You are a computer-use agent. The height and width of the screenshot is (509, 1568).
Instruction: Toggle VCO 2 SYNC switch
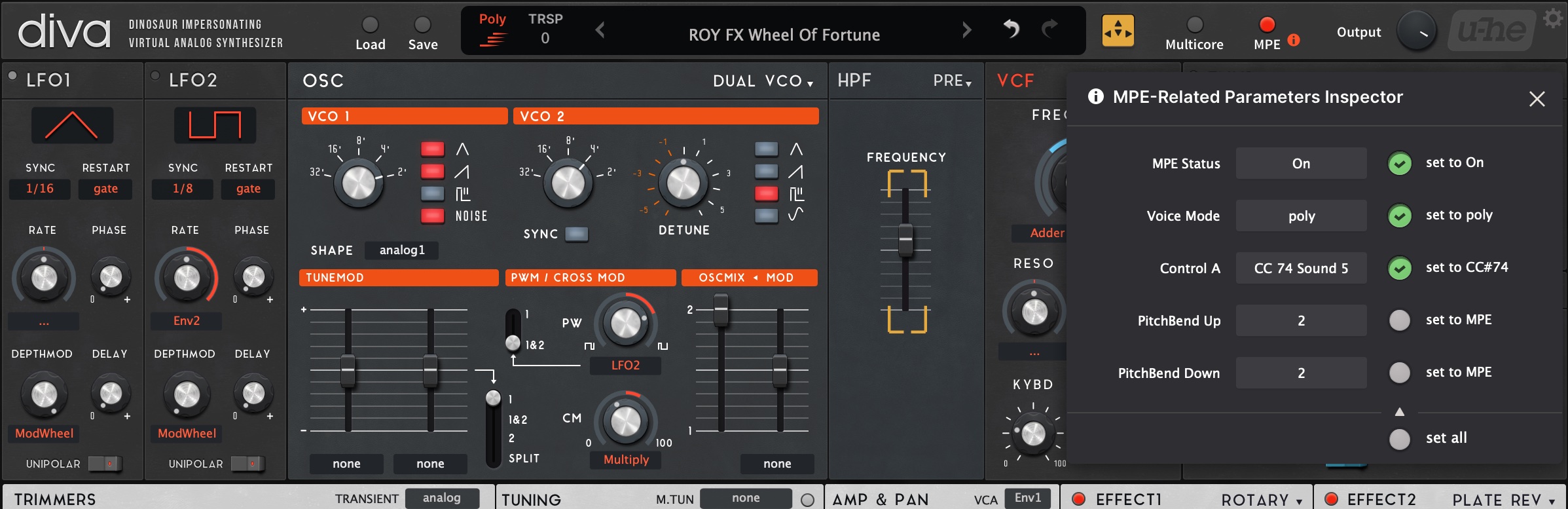pyautogui.click(x=576, y=235)
